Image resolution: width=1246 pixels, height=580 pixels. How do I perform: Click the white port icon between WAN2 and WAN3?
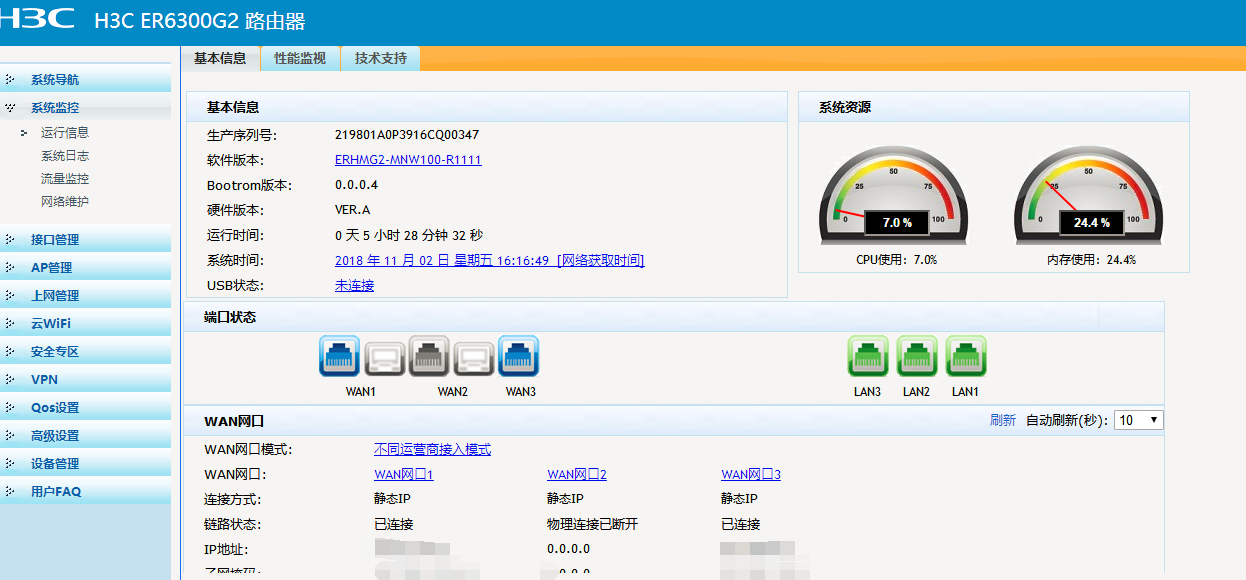pos(474,357)
